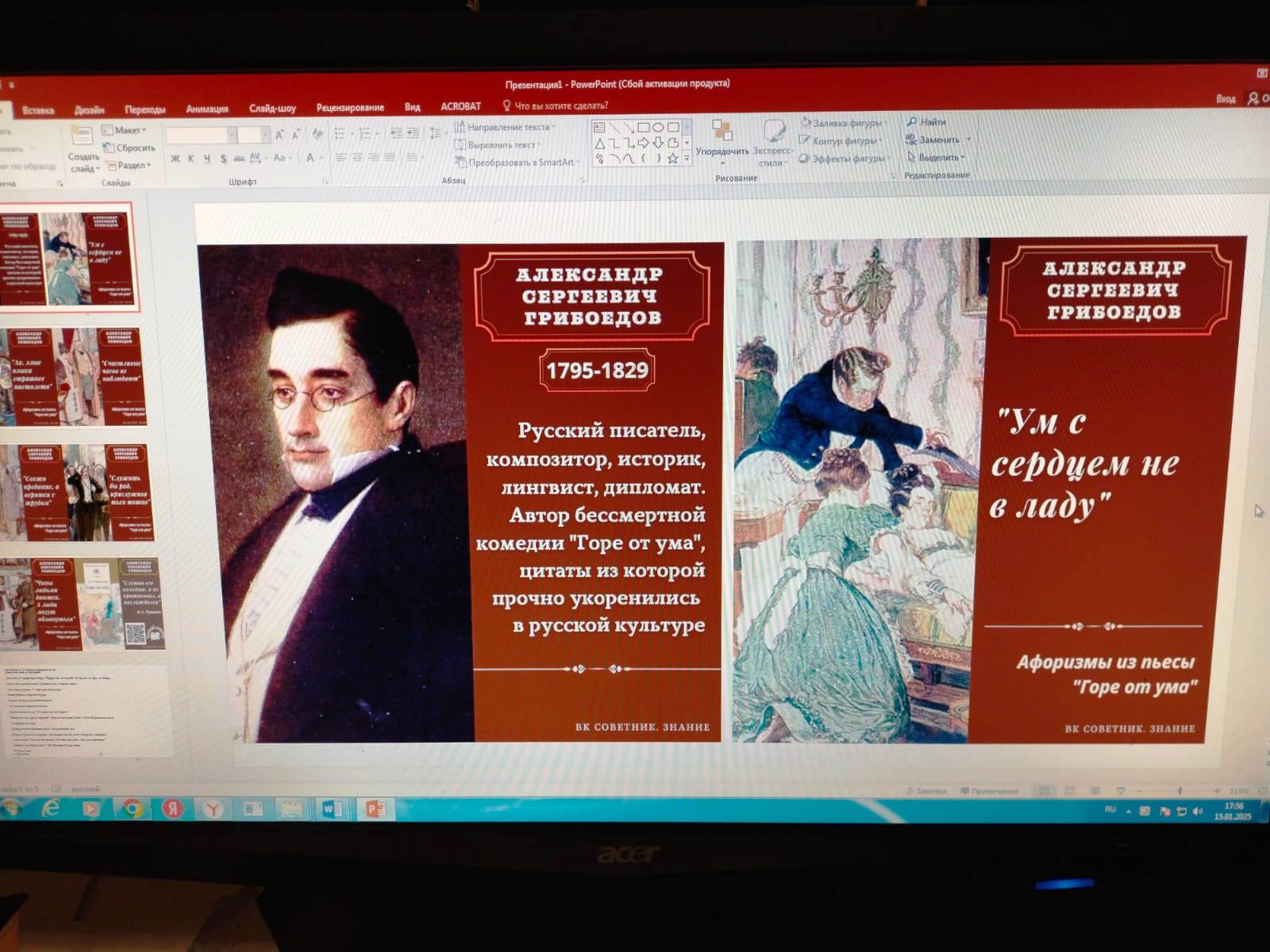Select the text box shape icon
Screen dimensions: 1270x952
[x=599, y=127]
